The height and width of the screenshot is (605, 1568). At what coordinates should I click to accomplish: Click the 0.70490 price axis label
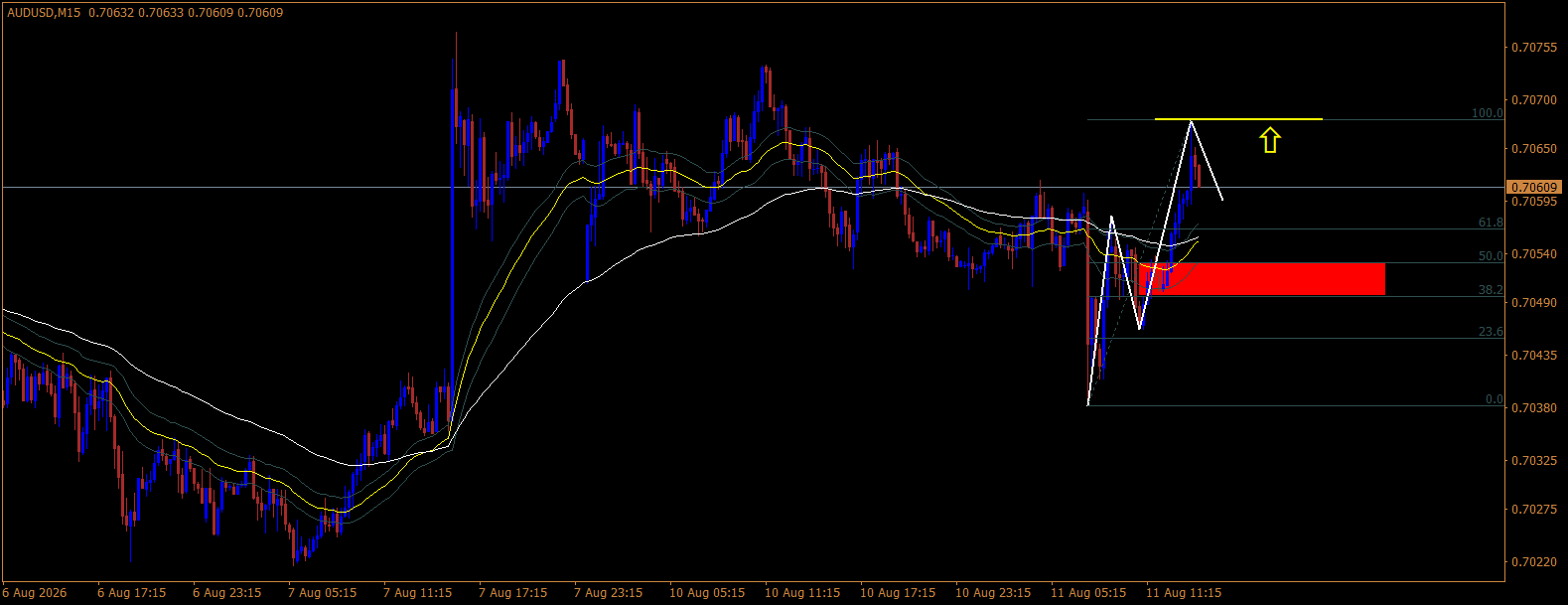tap(1534, 303)
